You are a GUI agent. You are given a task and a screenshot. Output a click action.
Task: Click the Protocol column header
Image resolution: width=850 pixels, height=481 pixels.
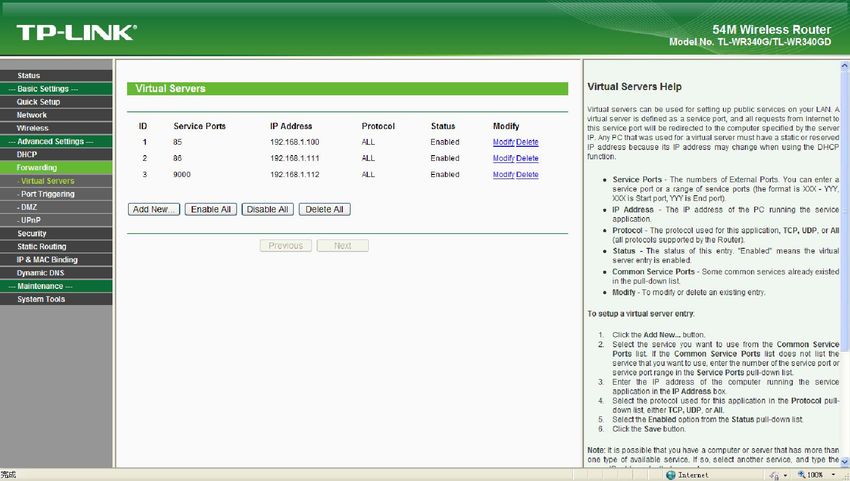tap(378, 126)
